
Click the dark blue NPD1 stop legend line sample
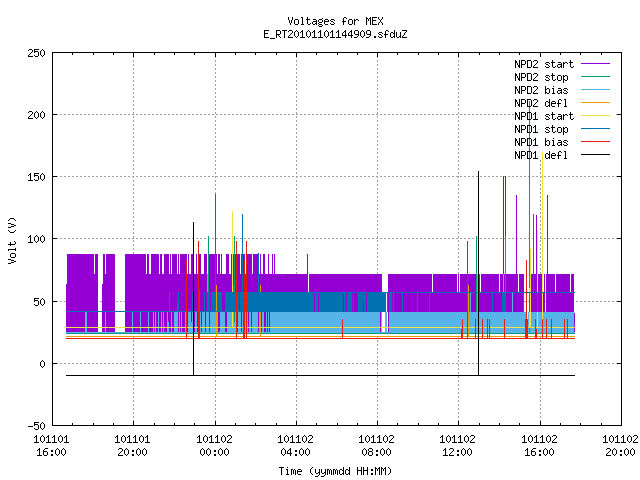pos(596,129)
